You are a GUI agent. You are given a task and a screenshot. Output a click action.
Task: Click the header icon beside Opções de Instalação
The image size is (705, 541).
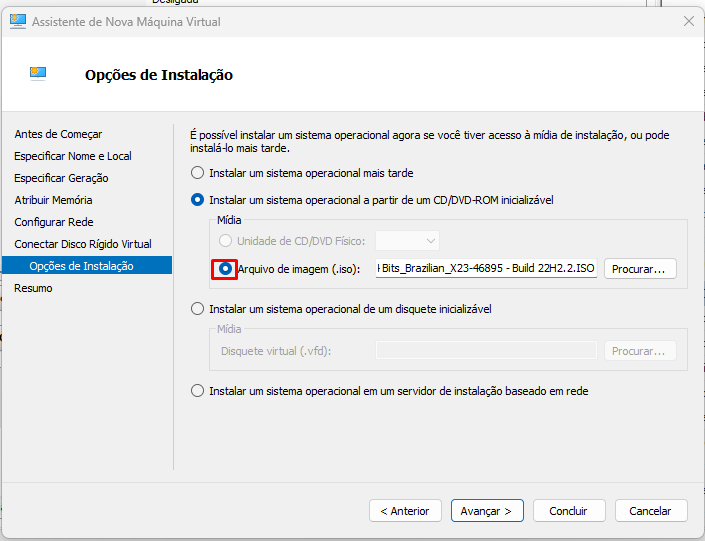coord(39,73)
